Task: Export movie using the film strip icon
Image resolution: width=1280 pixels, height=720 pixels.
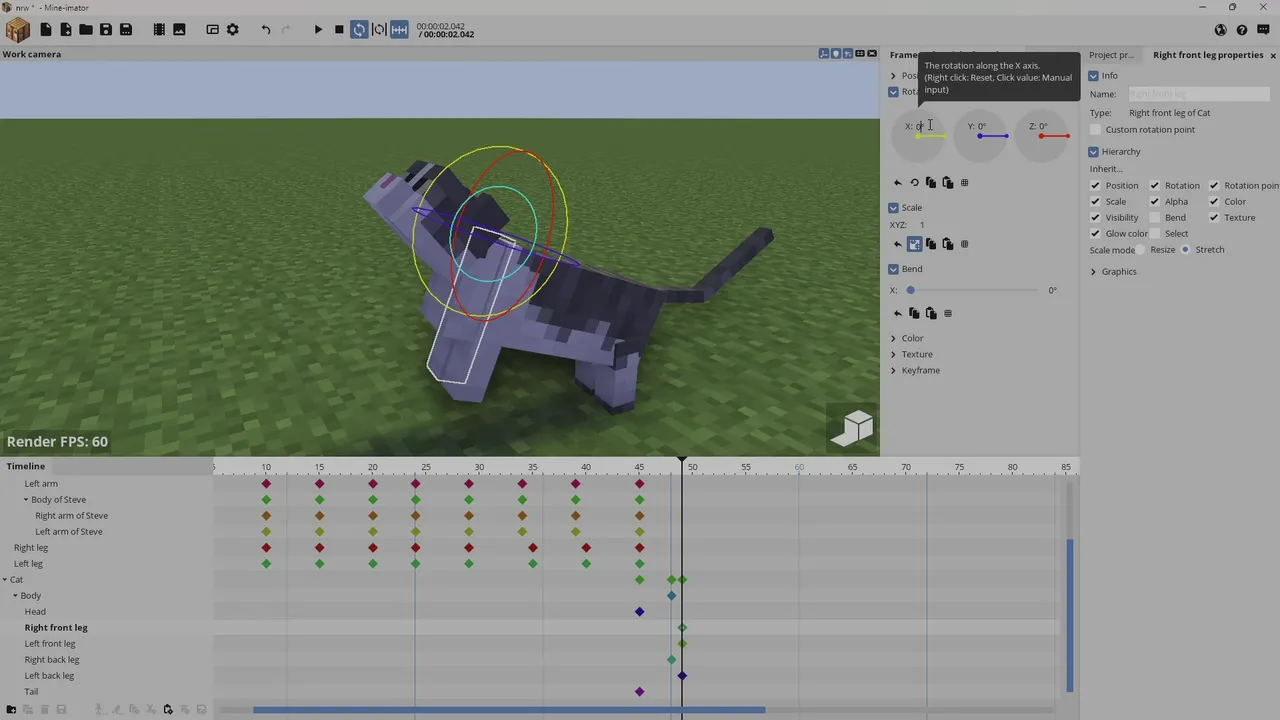Action: (159, 30)
